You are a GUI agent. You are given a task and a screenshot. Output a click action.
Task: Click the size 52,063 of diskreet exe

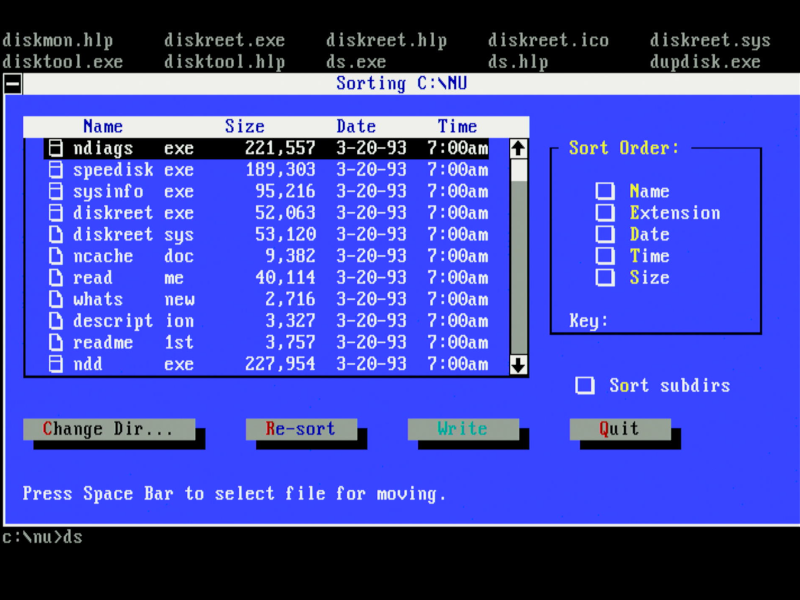click(x=285, y=213)
